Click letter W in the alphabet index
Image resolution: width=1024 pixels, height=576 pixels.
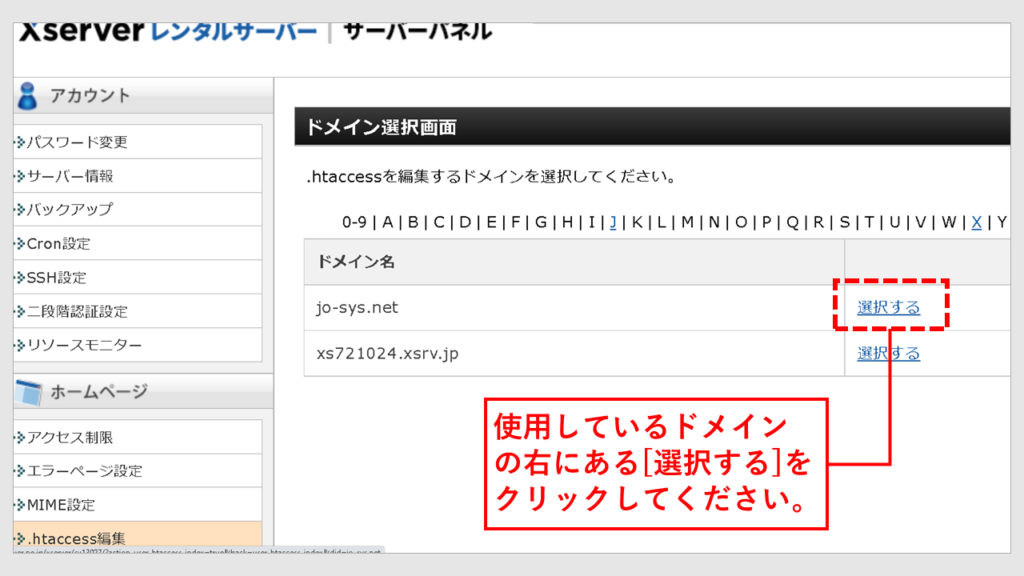(x=948, y=222)
